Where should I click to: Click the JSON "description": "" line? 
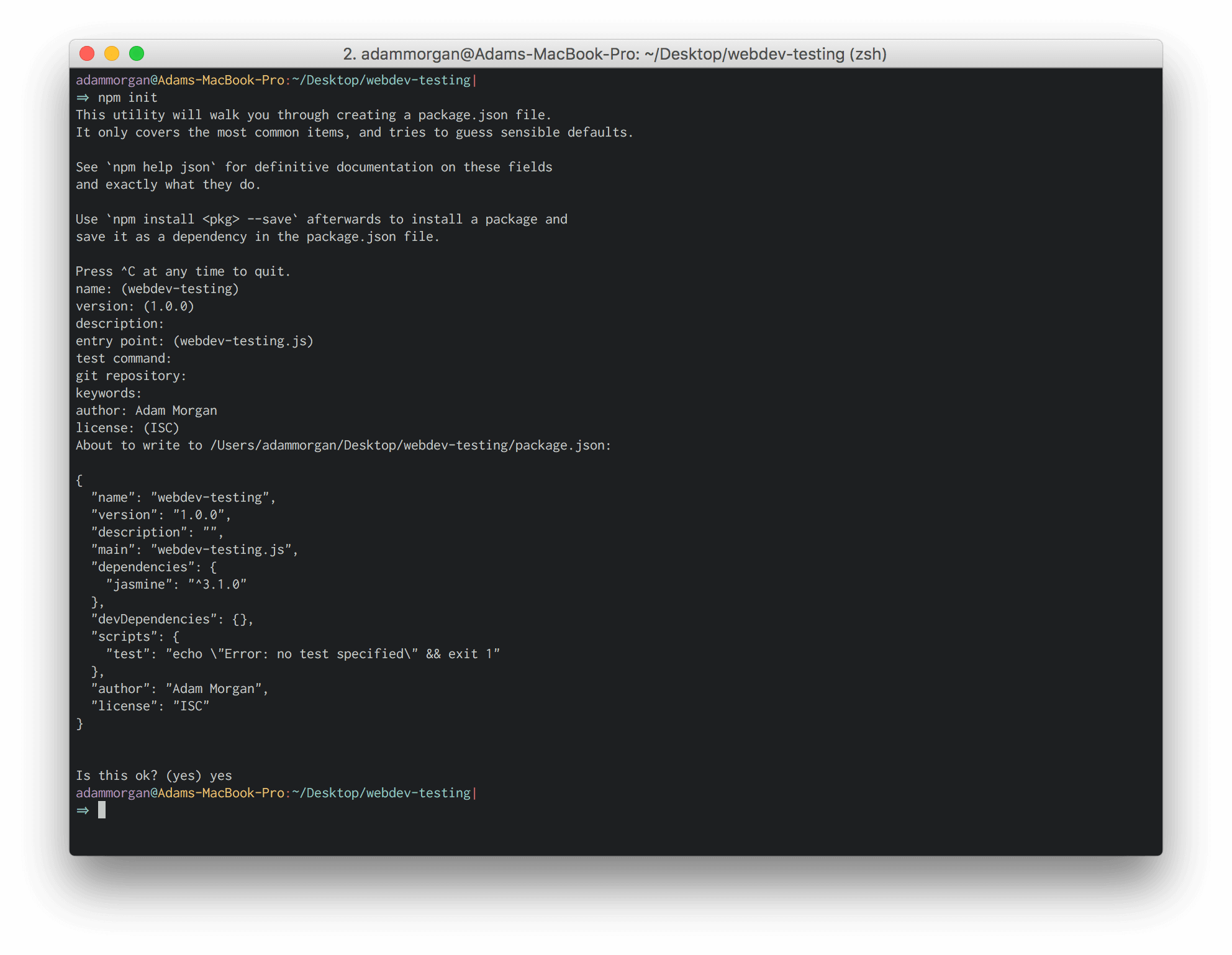coord(157,532)
